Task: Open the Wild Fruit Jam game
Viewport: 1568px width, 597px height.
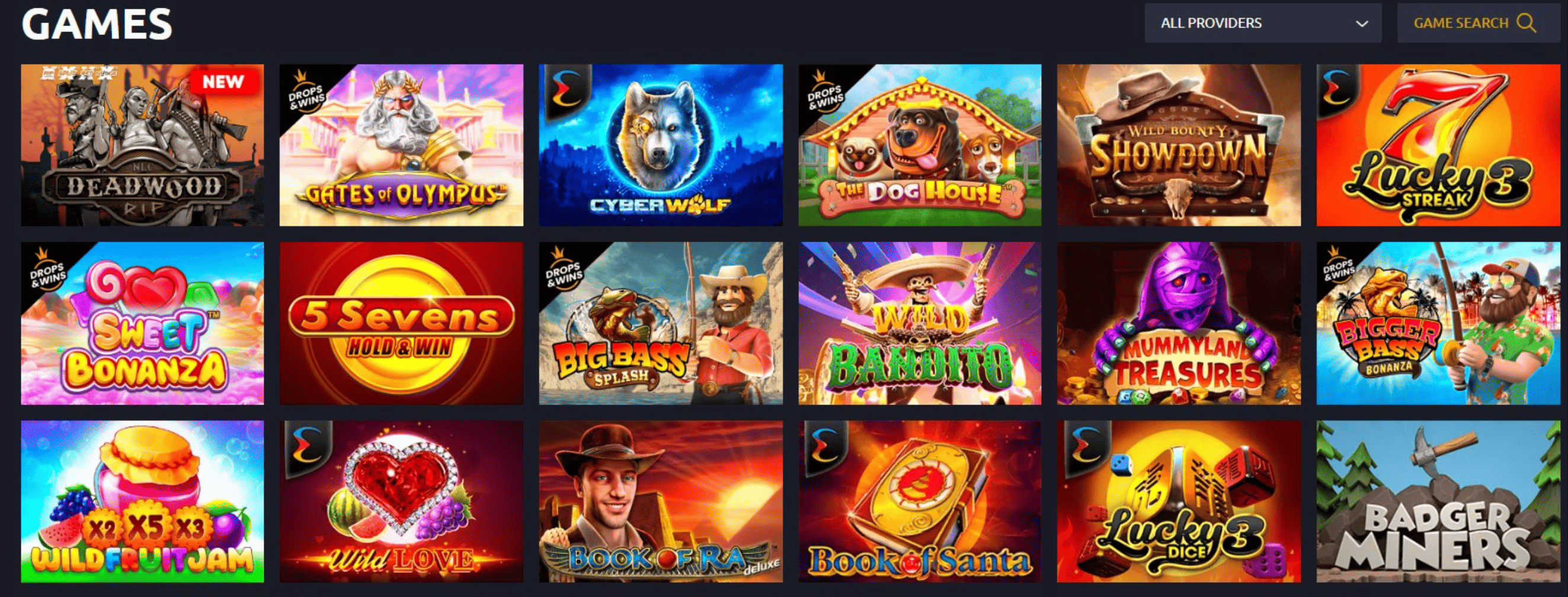Action: [x=142, y=502]
